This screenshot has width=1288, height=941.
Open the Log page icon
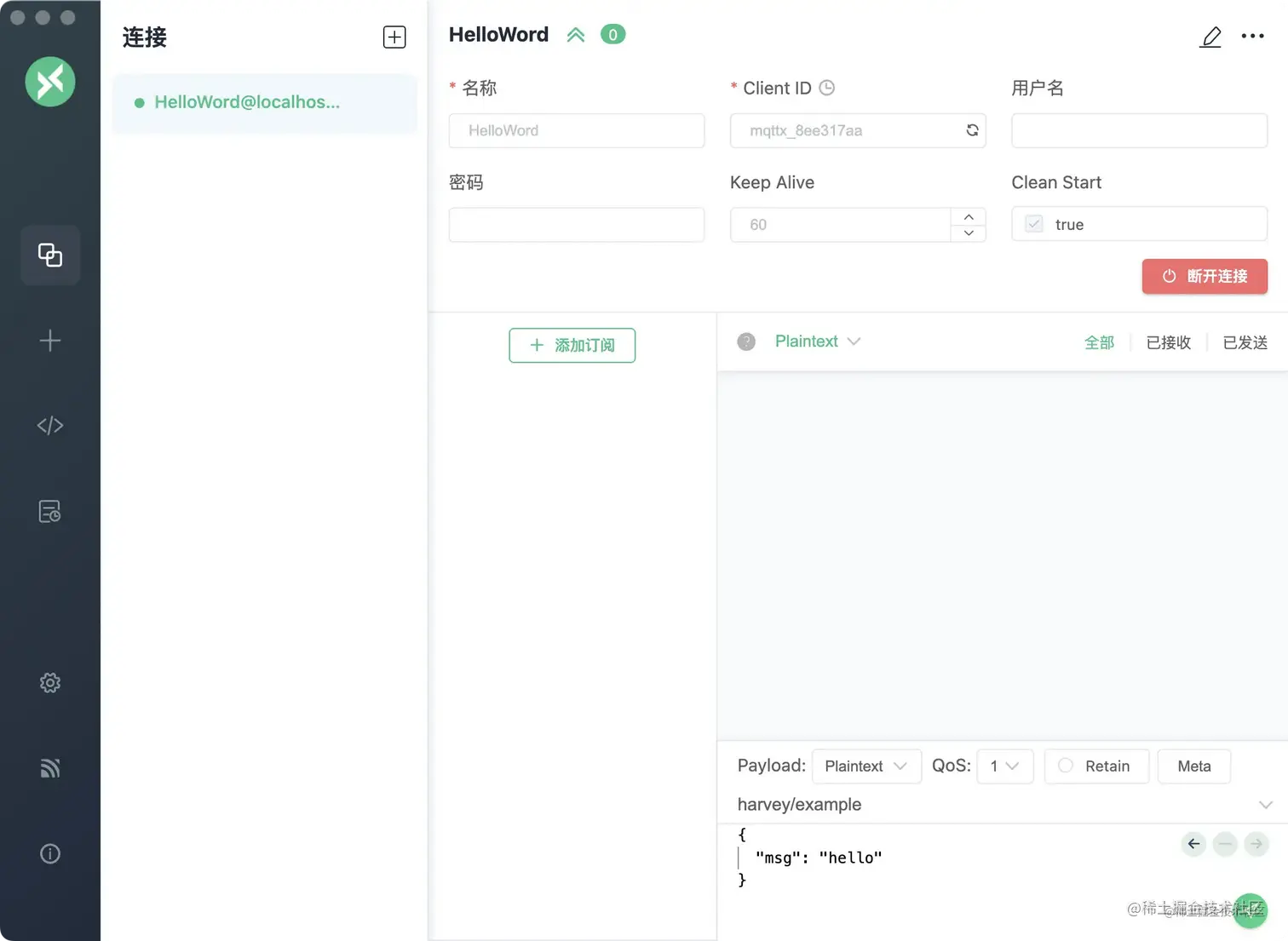(x=50, y=511)
